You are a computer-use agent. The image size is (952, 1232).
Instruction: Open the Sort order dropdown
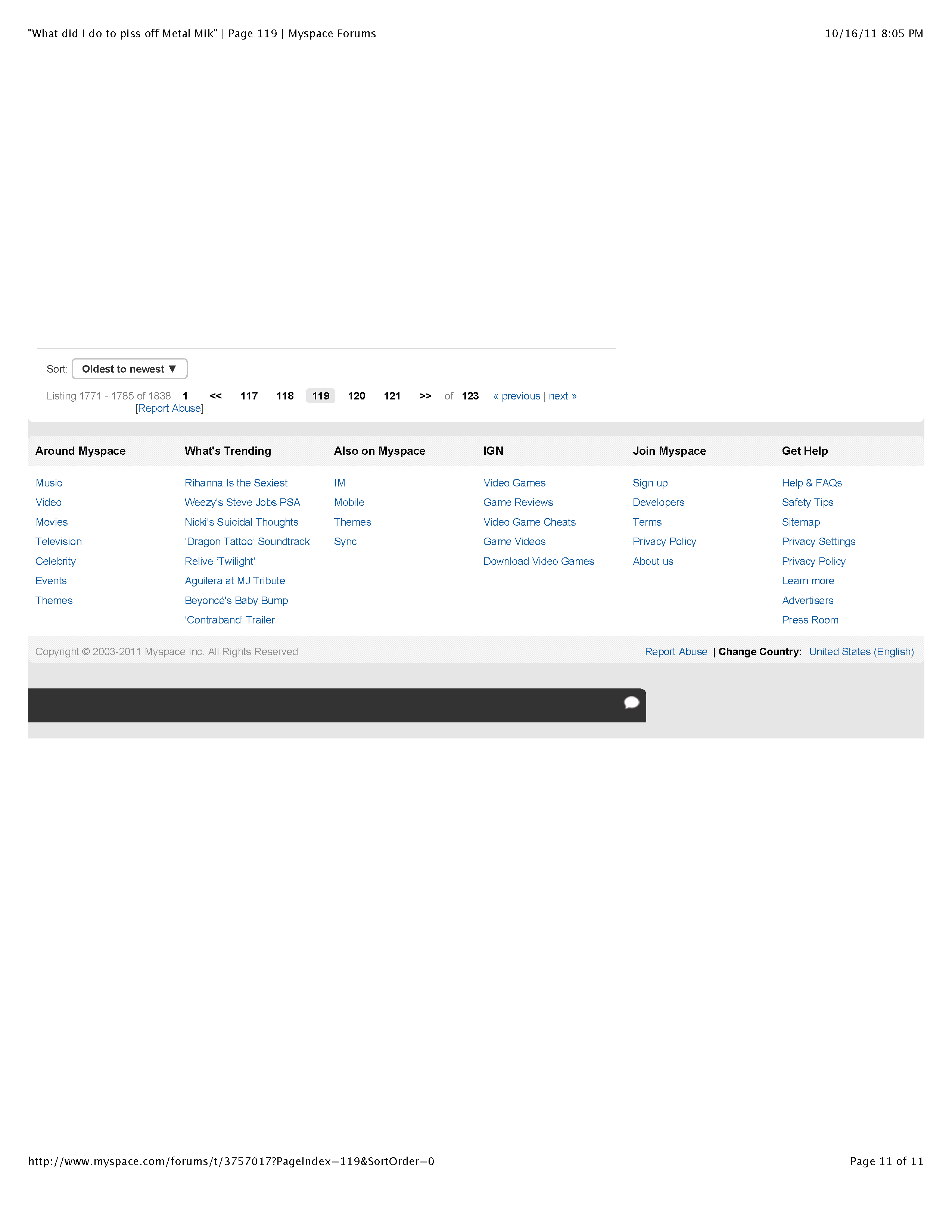tap(129, 369)
